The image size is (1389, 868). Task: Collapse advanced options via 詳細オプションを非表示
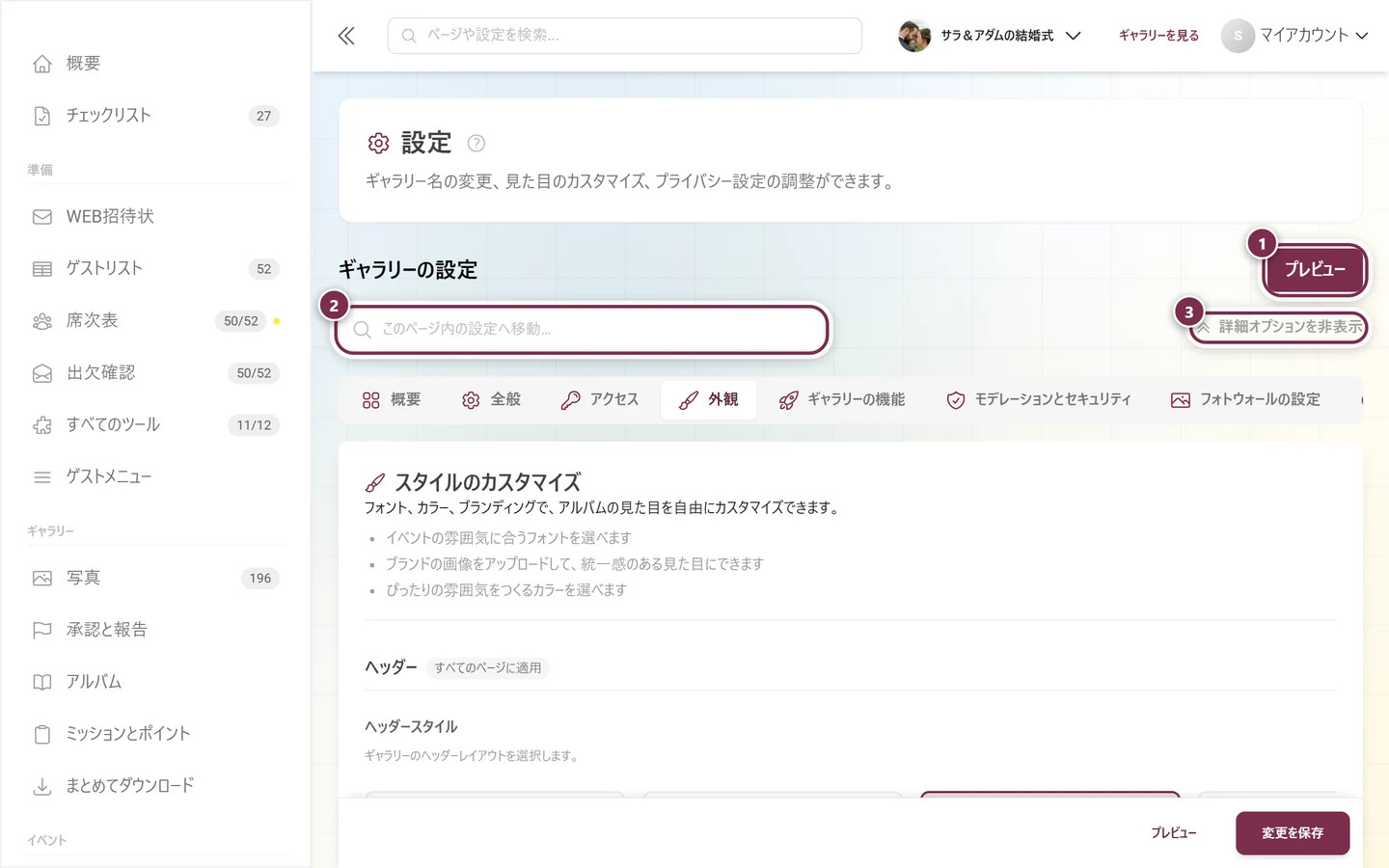(1279, 327)
